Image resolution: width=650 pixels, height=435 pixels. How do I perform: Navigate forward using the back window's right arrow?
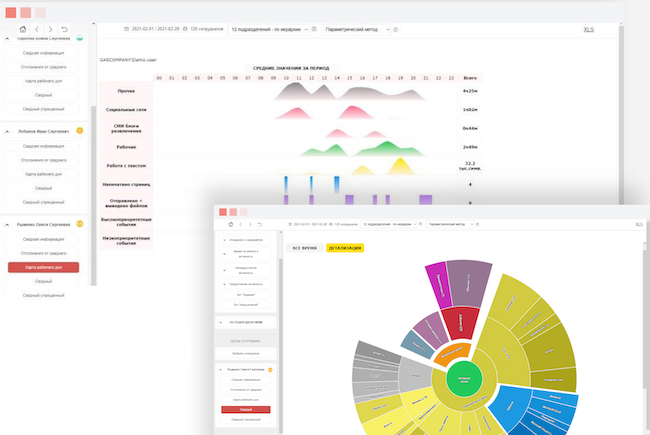pos(51,29)
